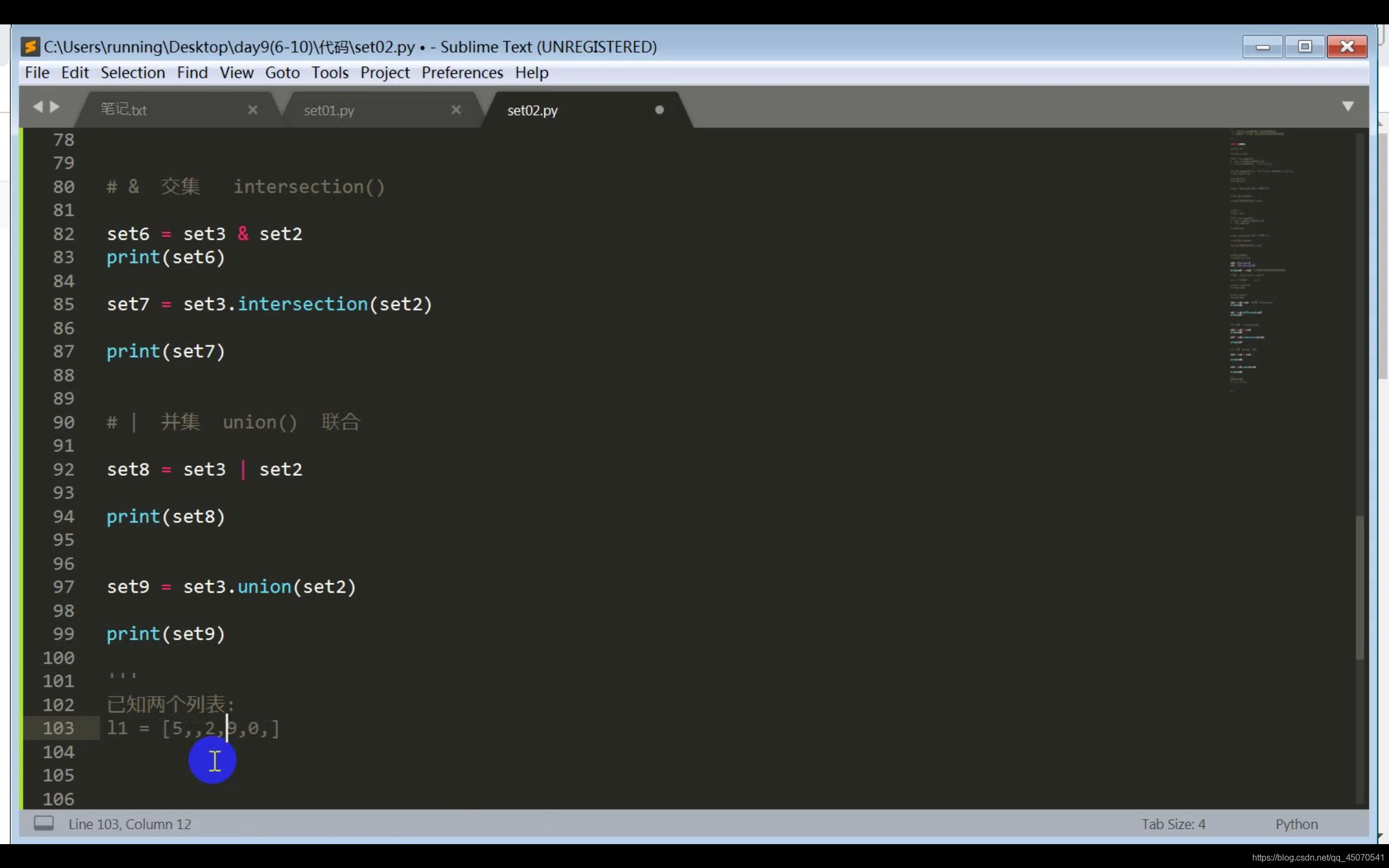The image size is (1389, 868).
Task: Open the Goto menu
Action: click(x=282, y=73)
